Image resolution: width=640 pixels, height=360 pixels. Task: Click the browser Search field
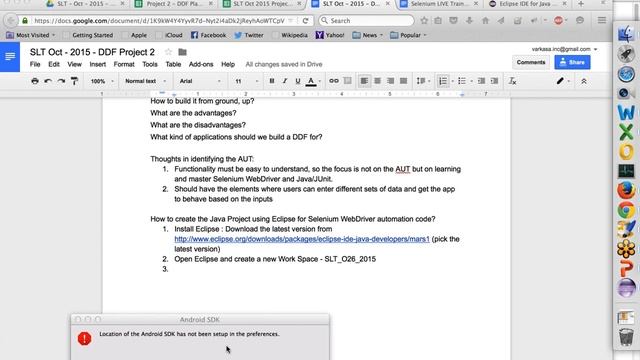(x=366, y=20)
